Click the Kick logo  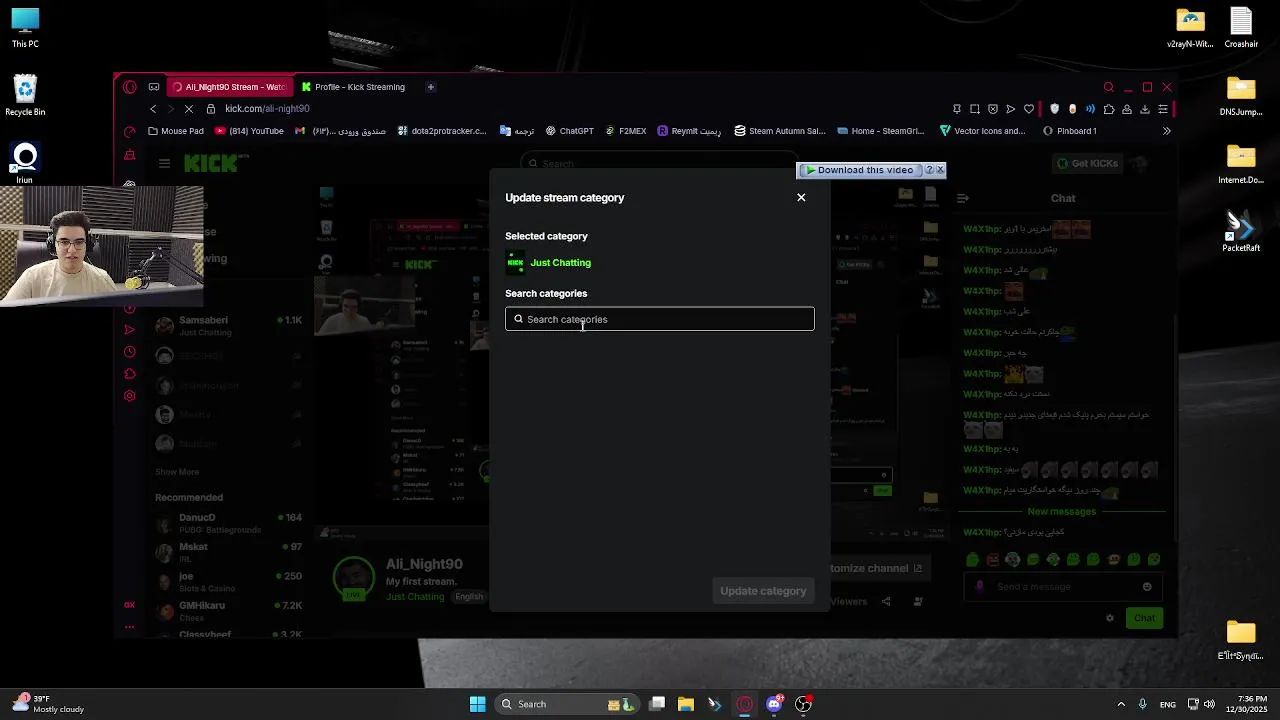tap(211, 164)
